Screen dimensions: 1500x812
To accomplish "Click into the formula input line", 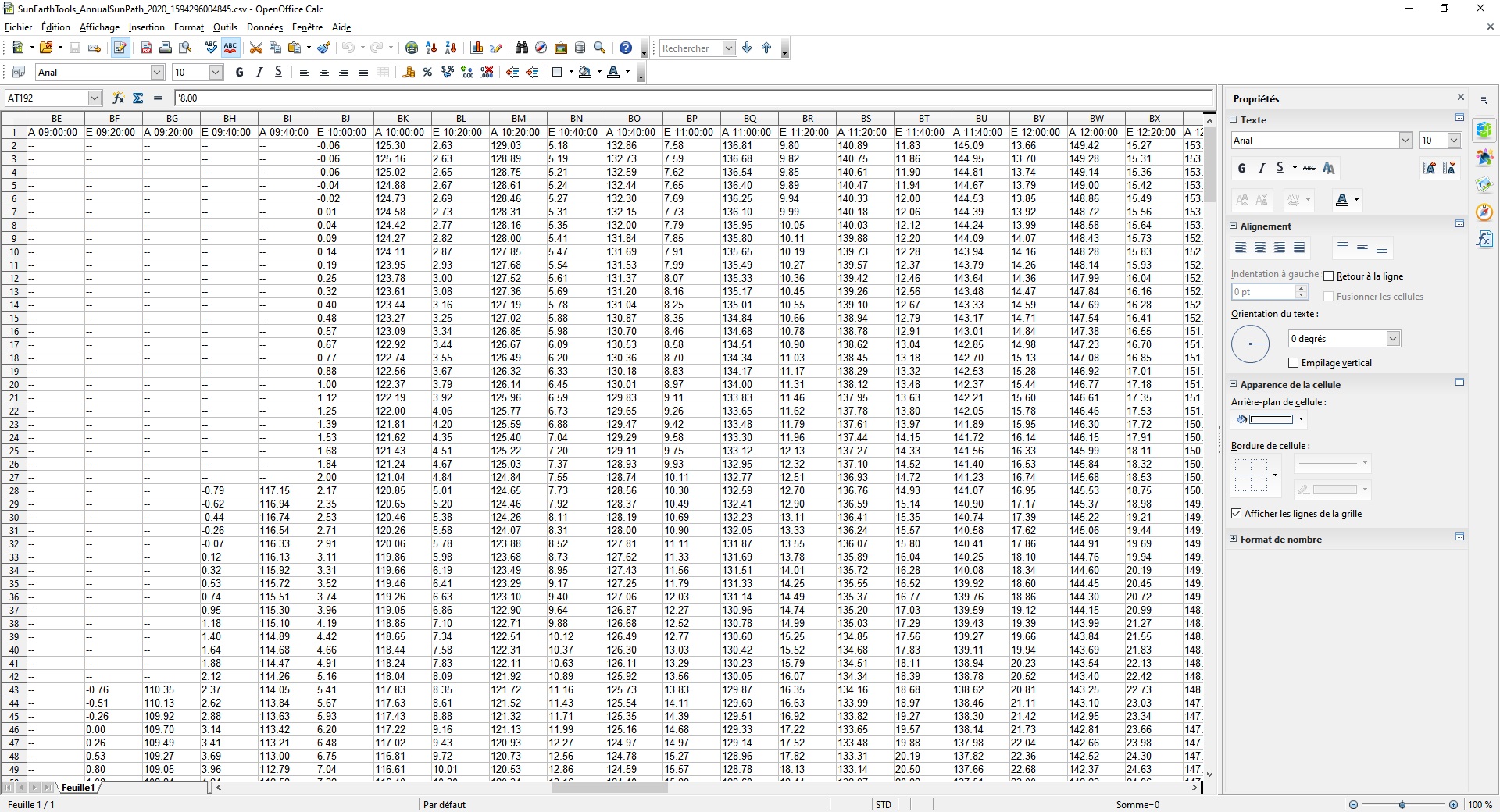I will 694,98.
